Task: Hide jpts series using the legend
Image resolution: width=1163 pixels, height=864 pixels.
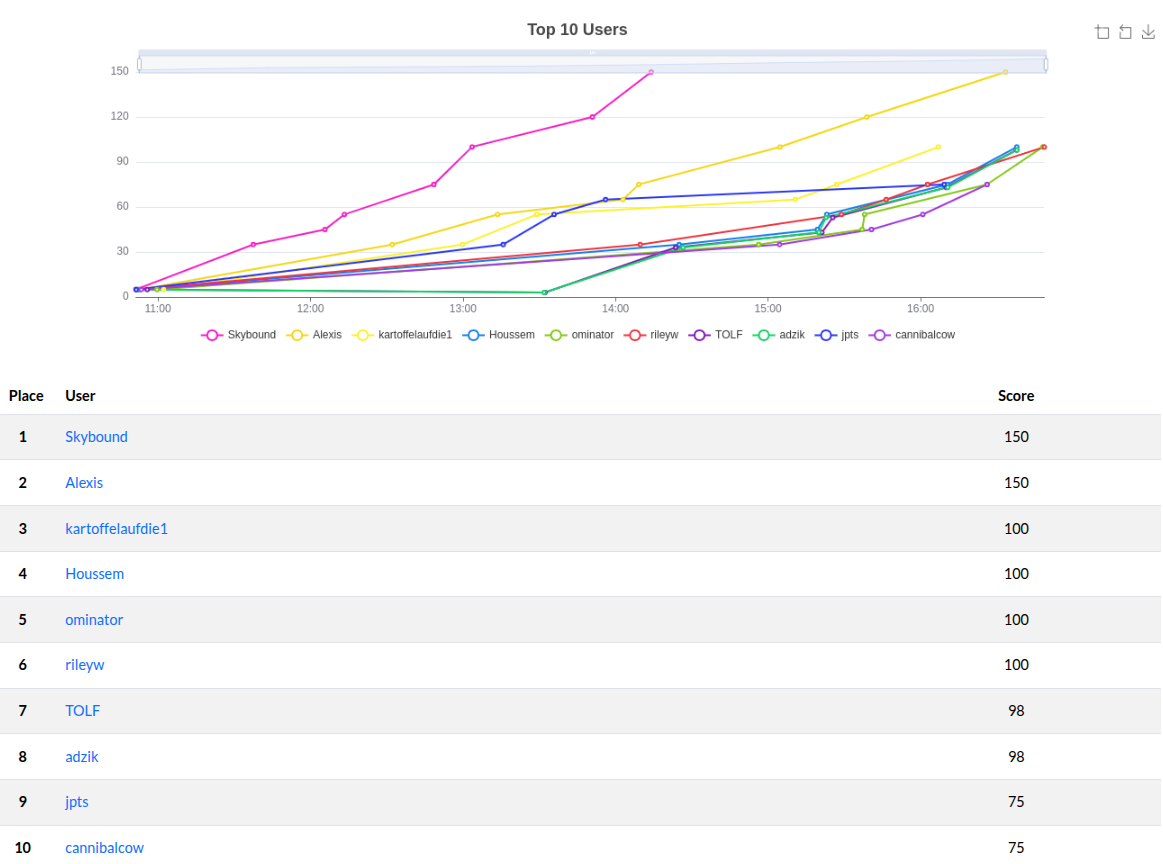Action: pos(838,335)
